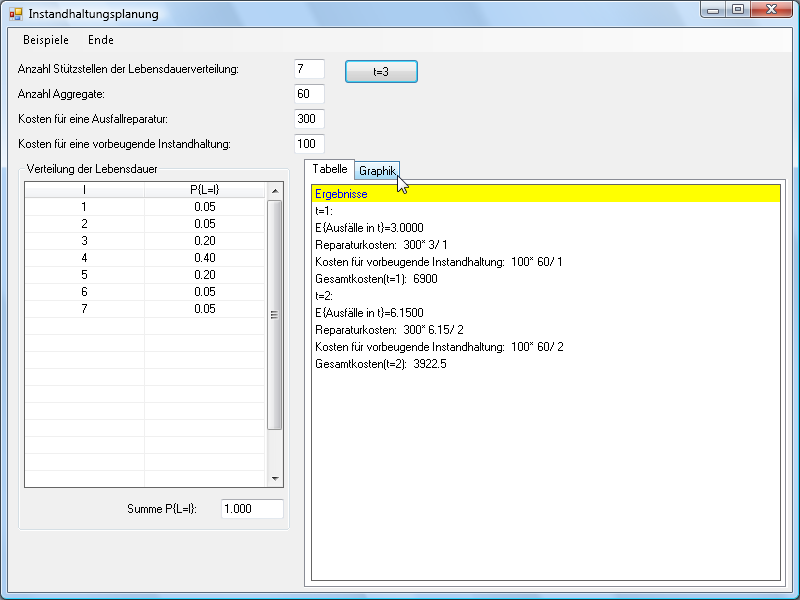This screenshot has height=600, width=800.
Task: Maximize the Instandhaltungsplanung window
Action: (738, 10)
